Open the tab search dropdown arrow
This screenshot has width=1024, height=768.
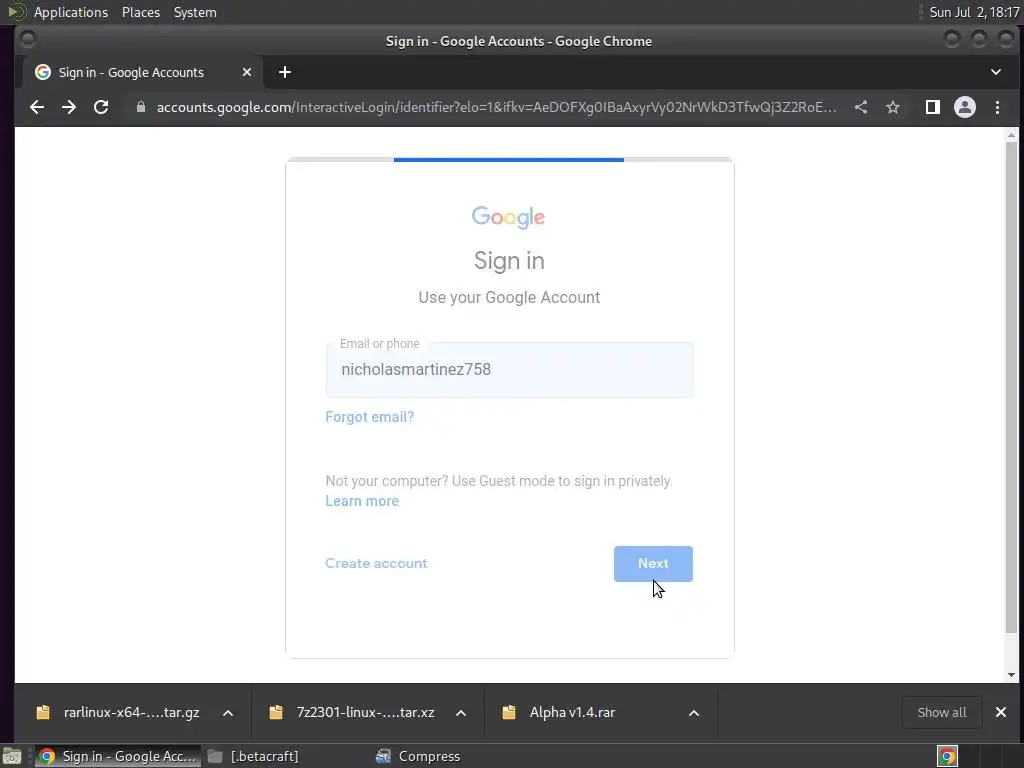(996, 72)
